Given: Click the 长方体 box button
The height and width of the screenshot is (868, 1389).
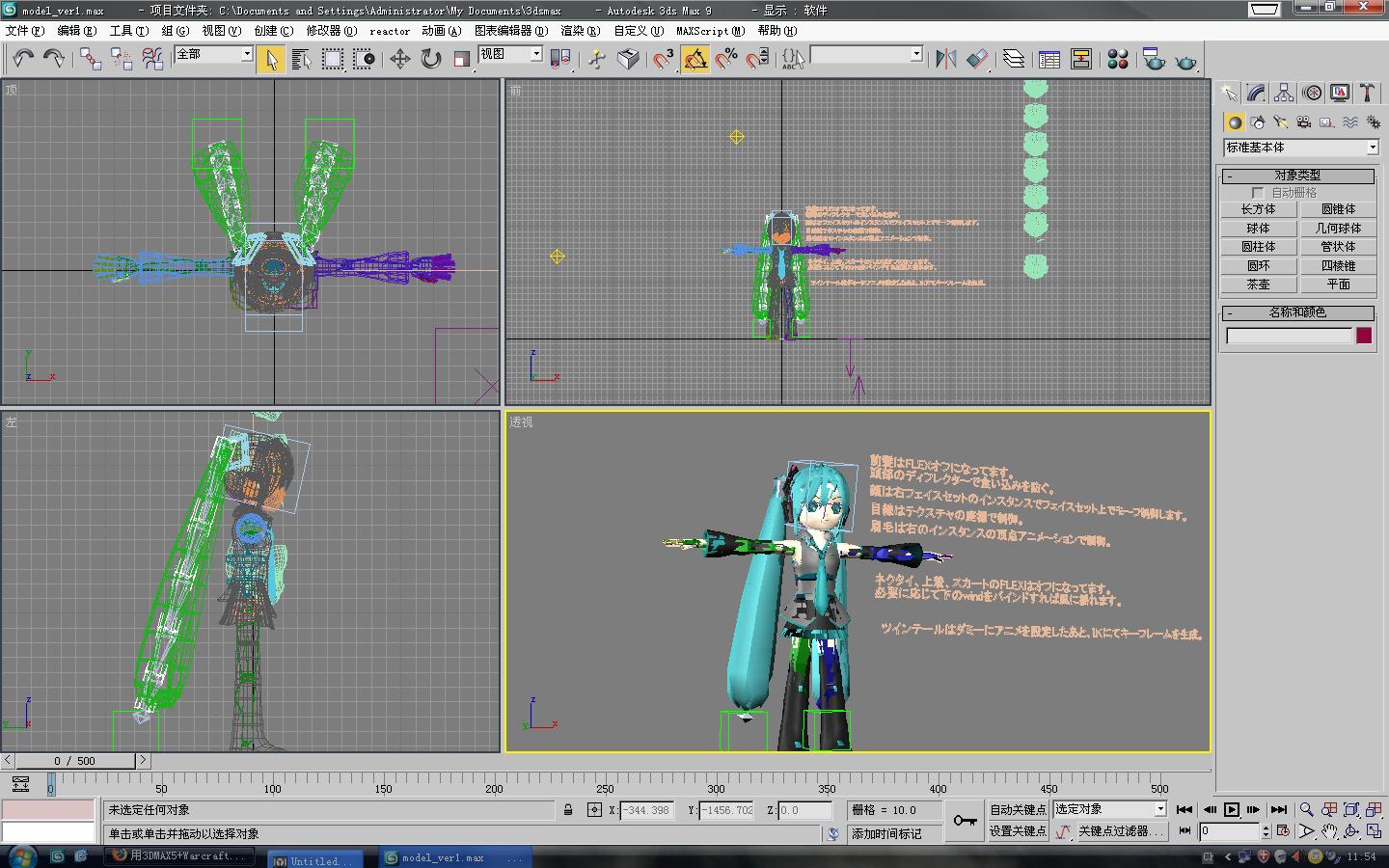Looking at the screenshot, I should (x=1258, y=209).
